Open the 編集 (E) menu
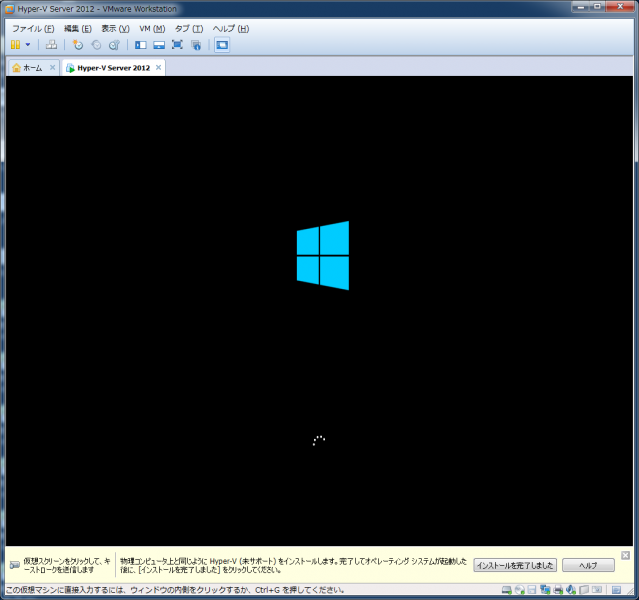639x600 pixels. (77, 29)
